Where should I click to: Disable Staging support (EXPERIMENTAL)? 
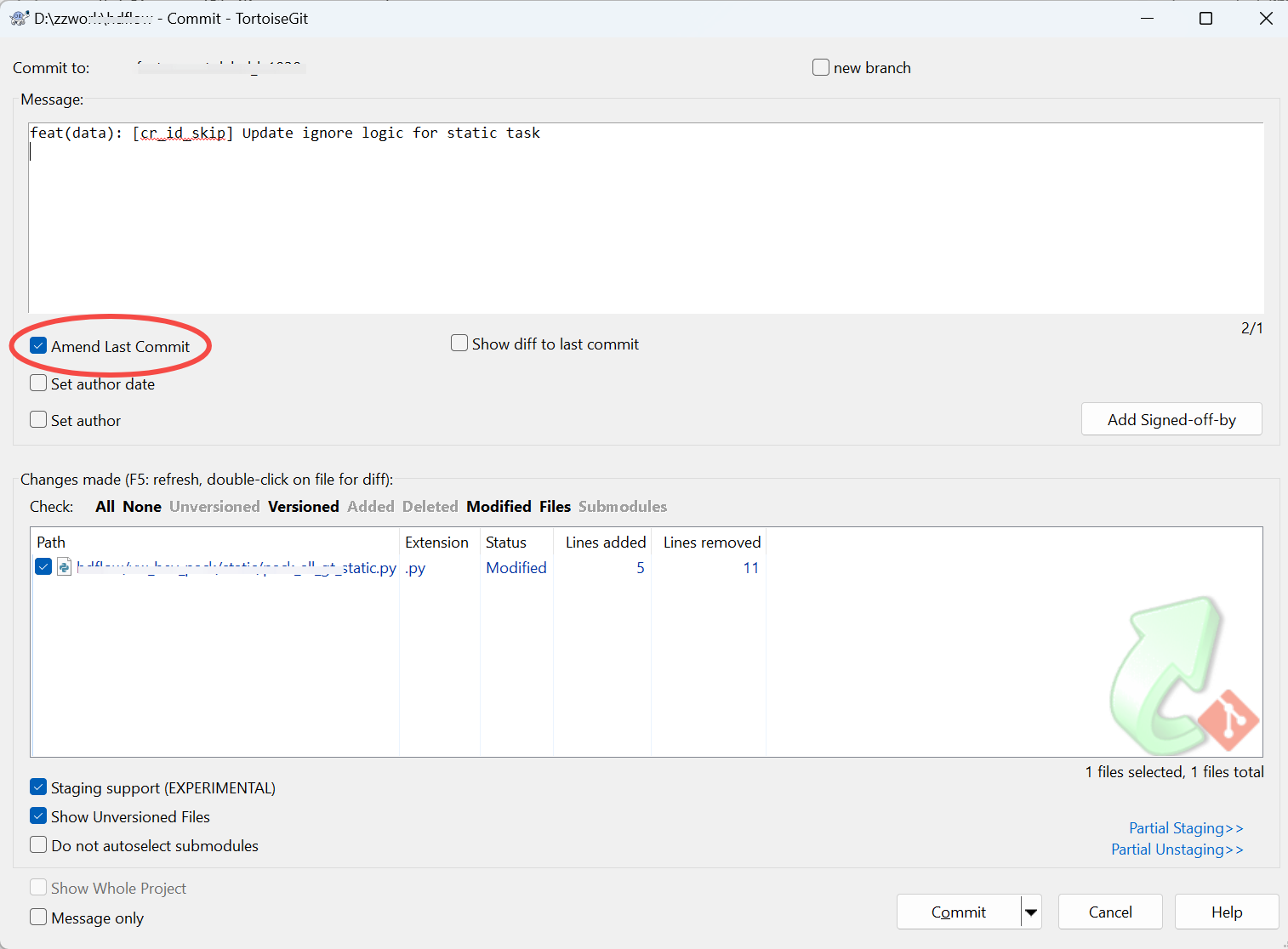[38, 787]
